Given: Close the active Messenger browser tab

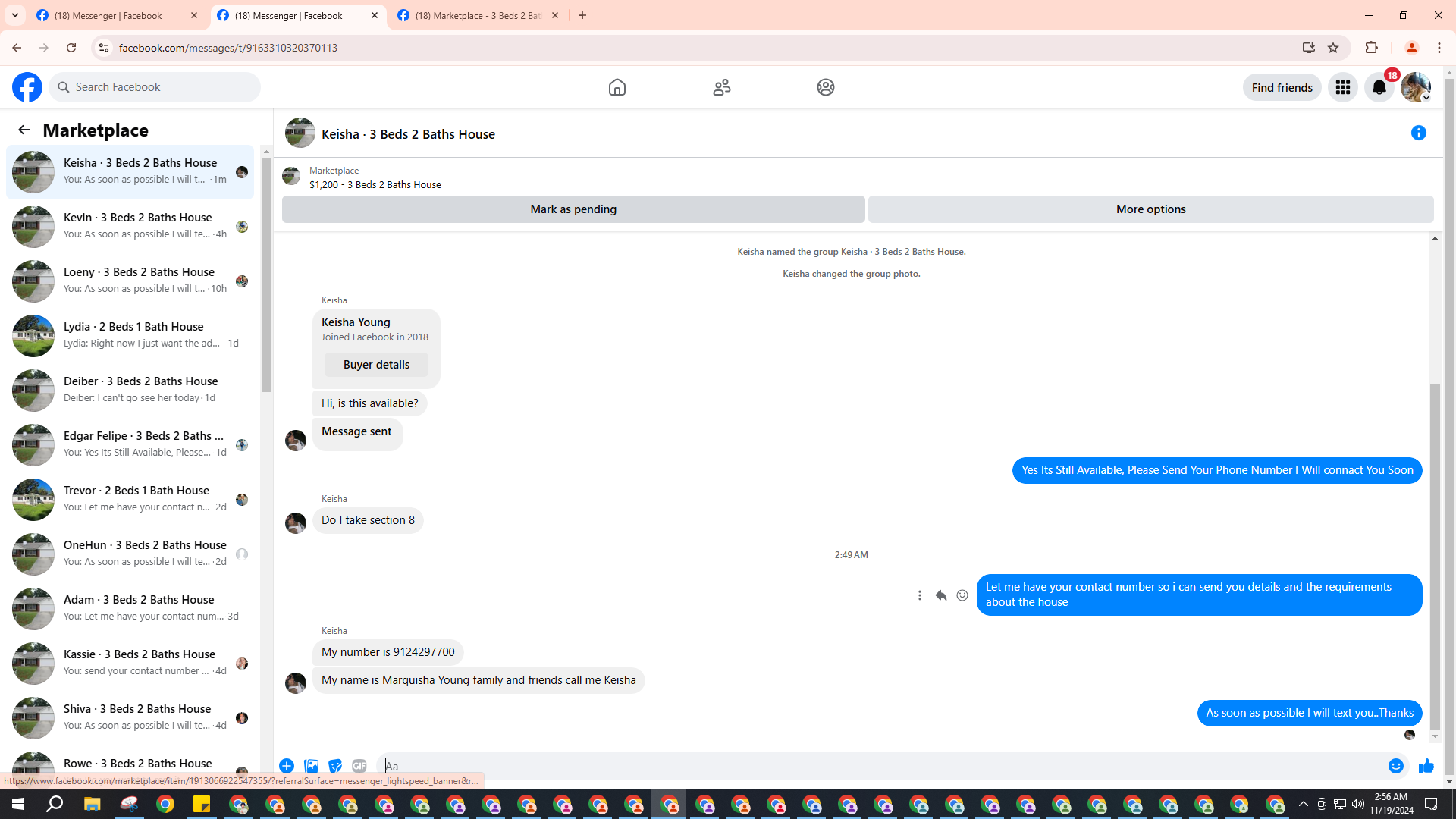Looking at the screenshot, I should click(x=375, y=15).
